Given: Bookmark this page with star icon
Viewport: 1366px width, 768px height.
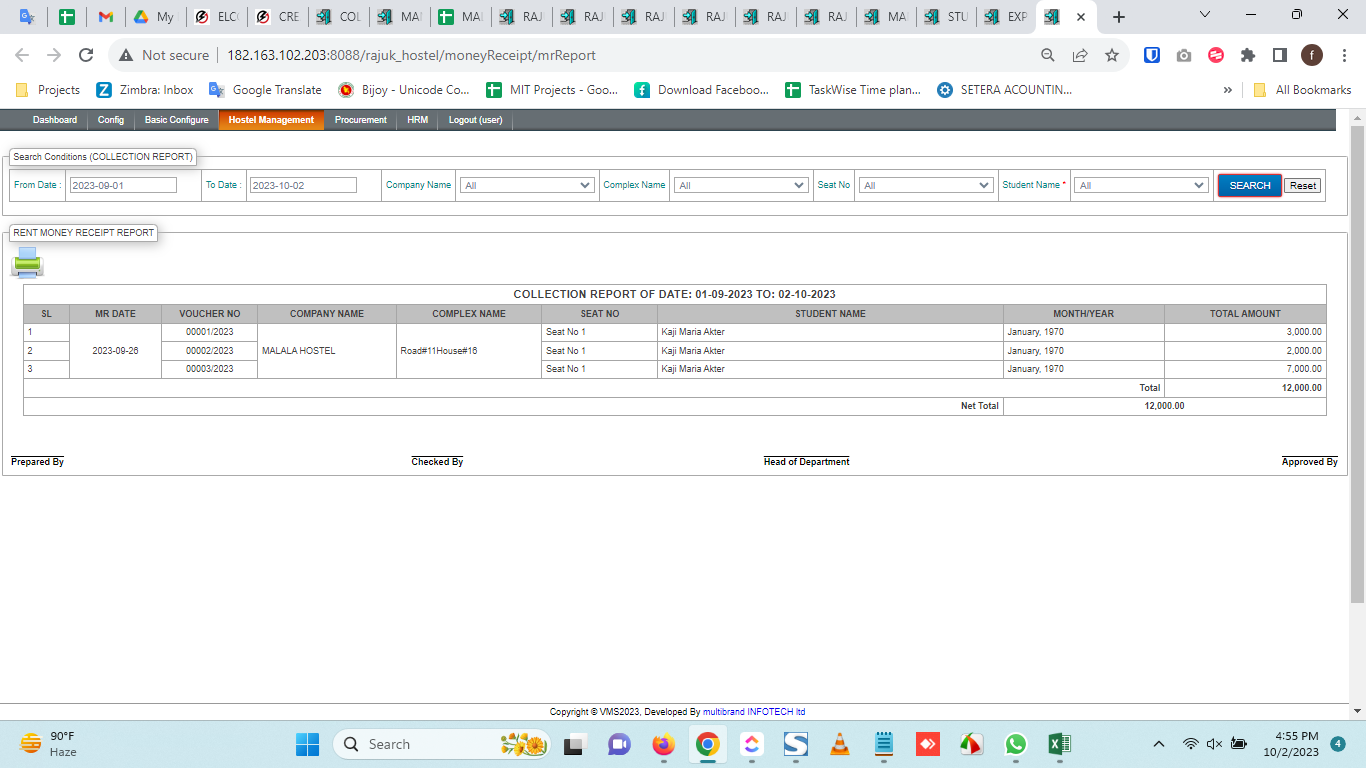Looking at the screenshot, I should coord(1111,55).
